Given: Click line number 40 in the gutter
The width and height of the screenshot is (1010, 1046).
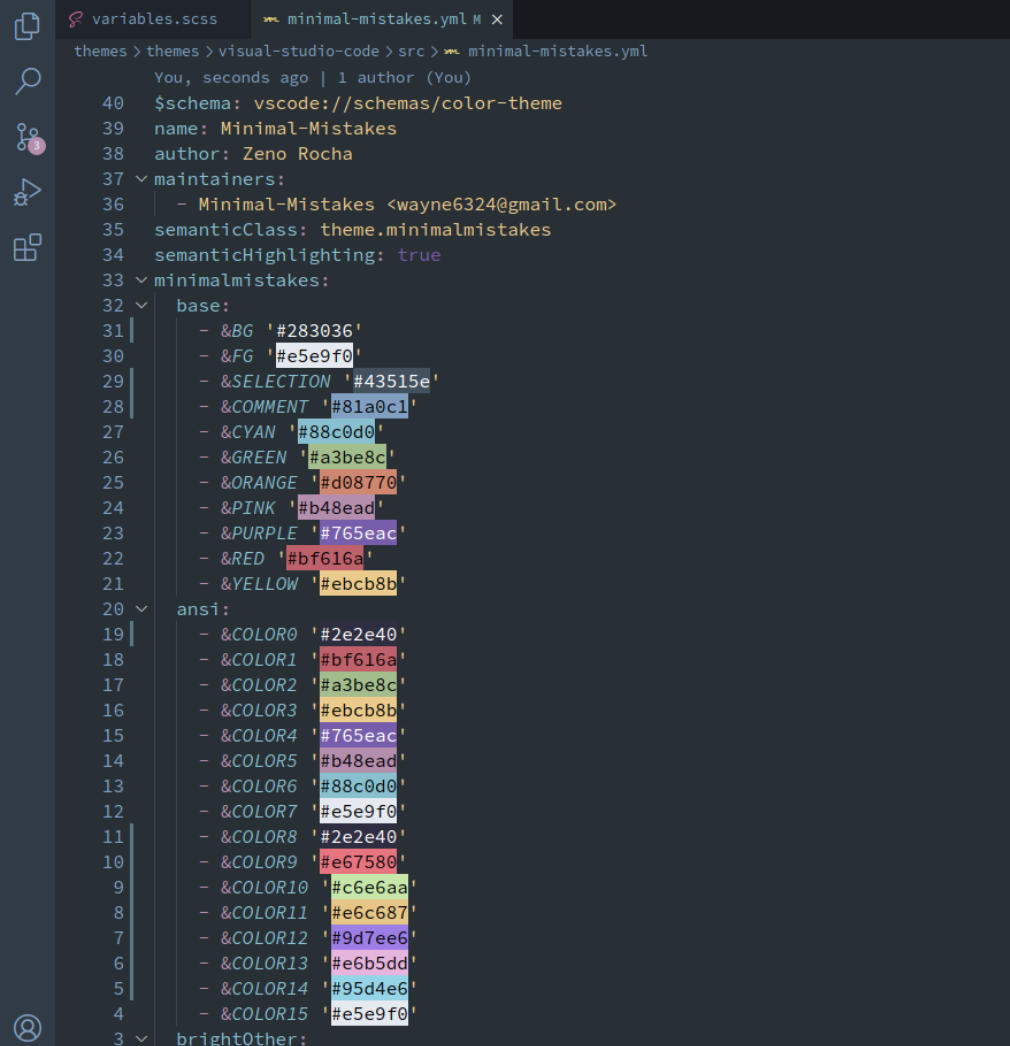Looking at the screenshot, I should click(113, 103).
